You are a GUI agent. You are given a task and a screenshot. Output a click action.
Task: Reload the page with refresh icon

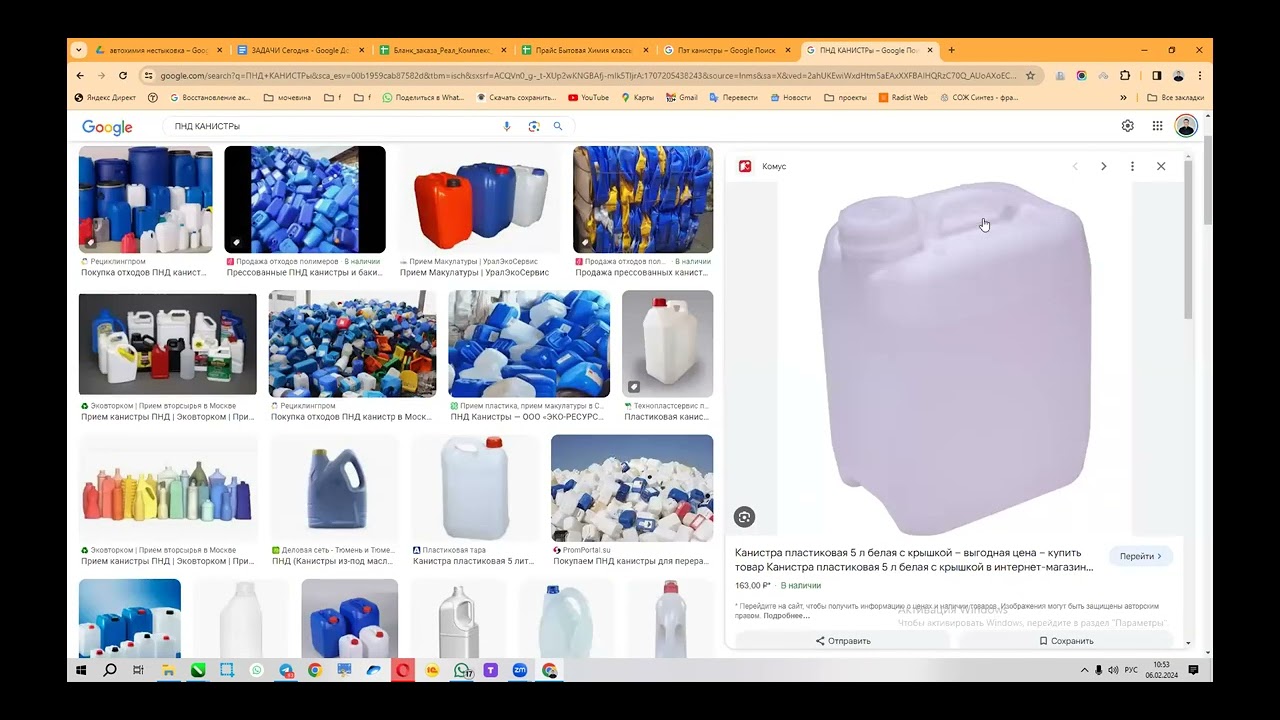[x=123, y=75]
